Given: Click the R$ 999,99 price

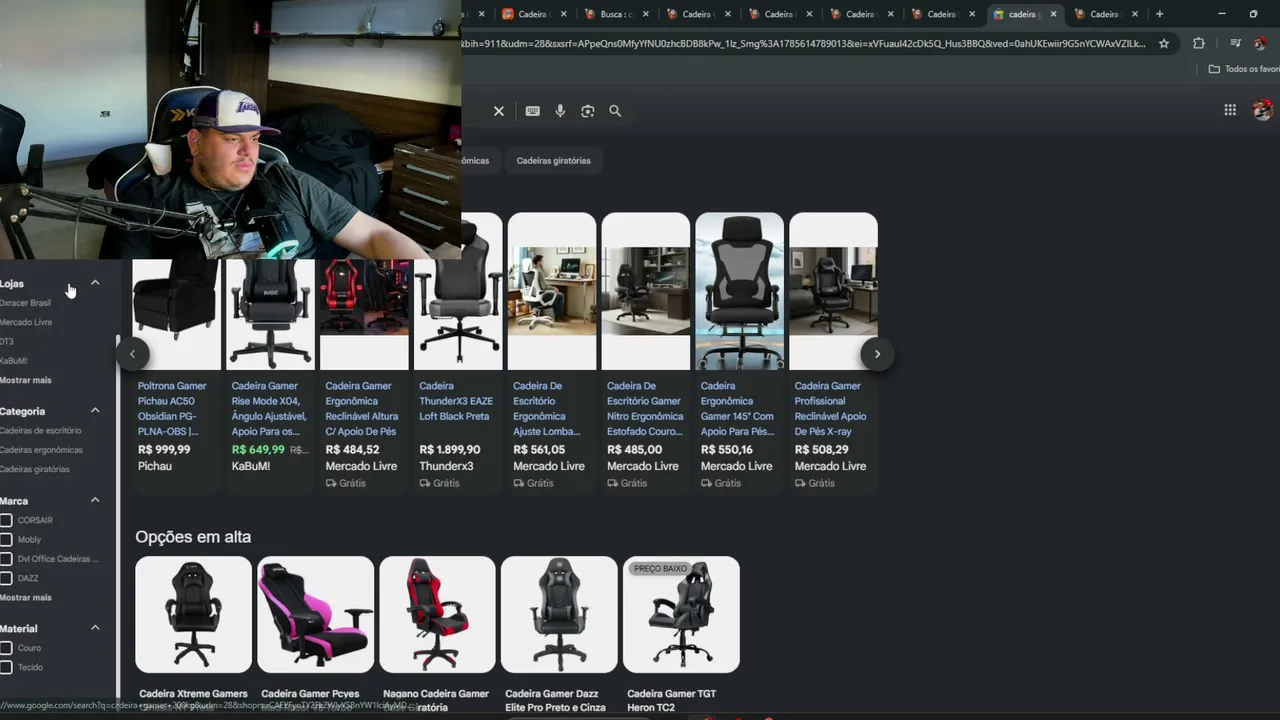Looking at the screenshot, I should (x=164, y=450).
